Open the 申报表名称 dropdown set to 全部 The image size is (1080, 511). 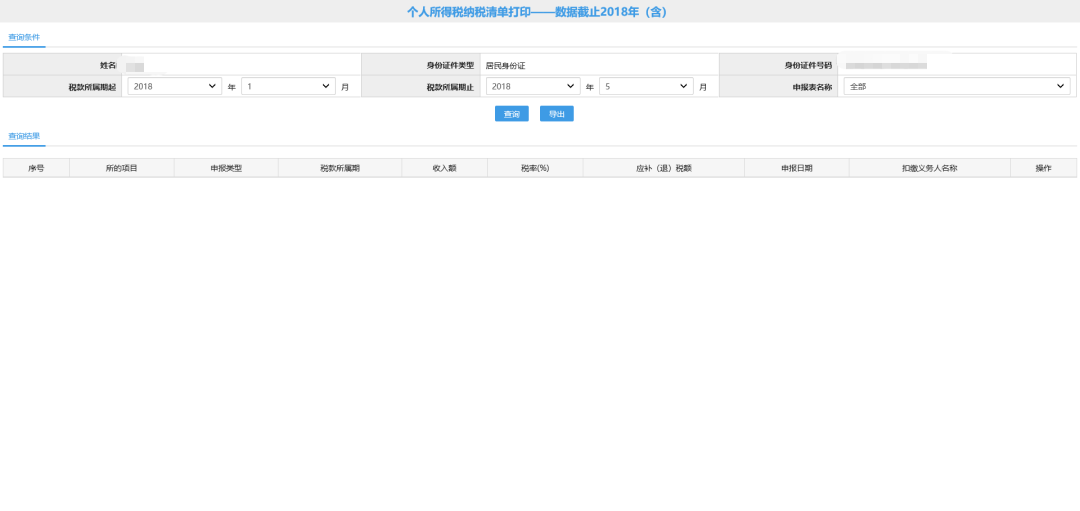(957, 87)
